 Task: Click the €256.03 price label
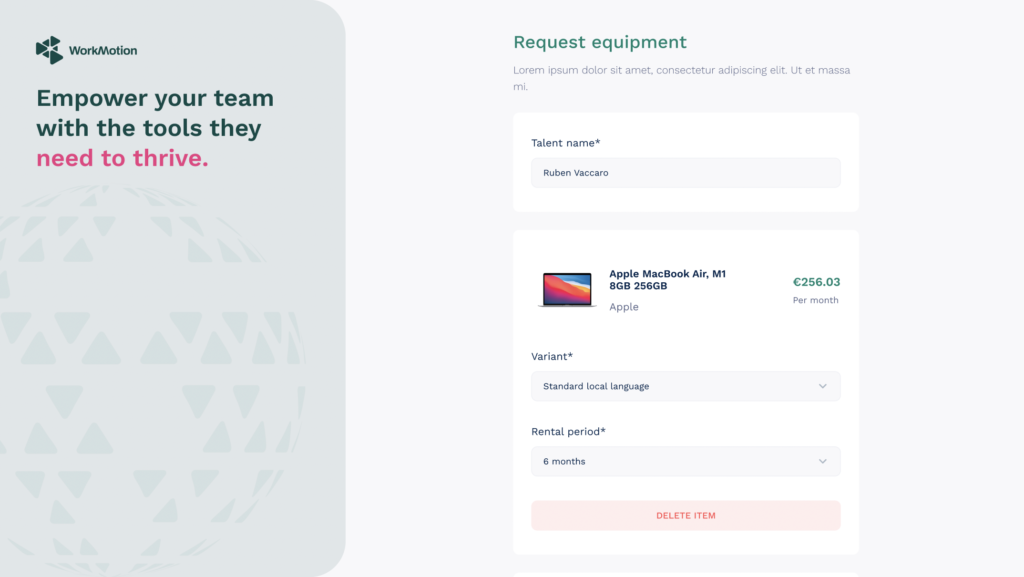[815, 282]
